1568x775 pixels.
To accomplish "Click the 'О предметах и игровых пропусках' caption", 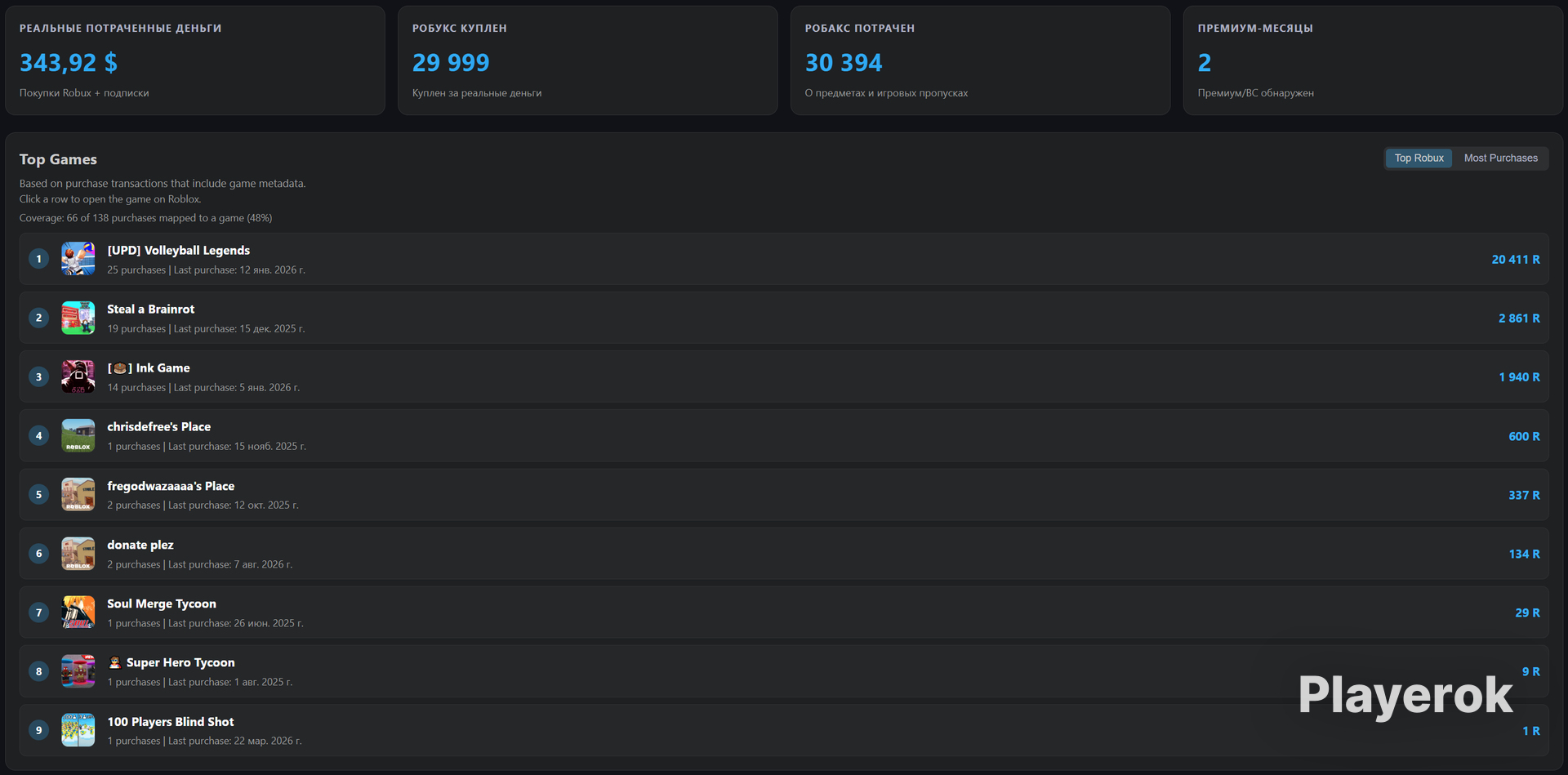I will click(x=886, y=93).
